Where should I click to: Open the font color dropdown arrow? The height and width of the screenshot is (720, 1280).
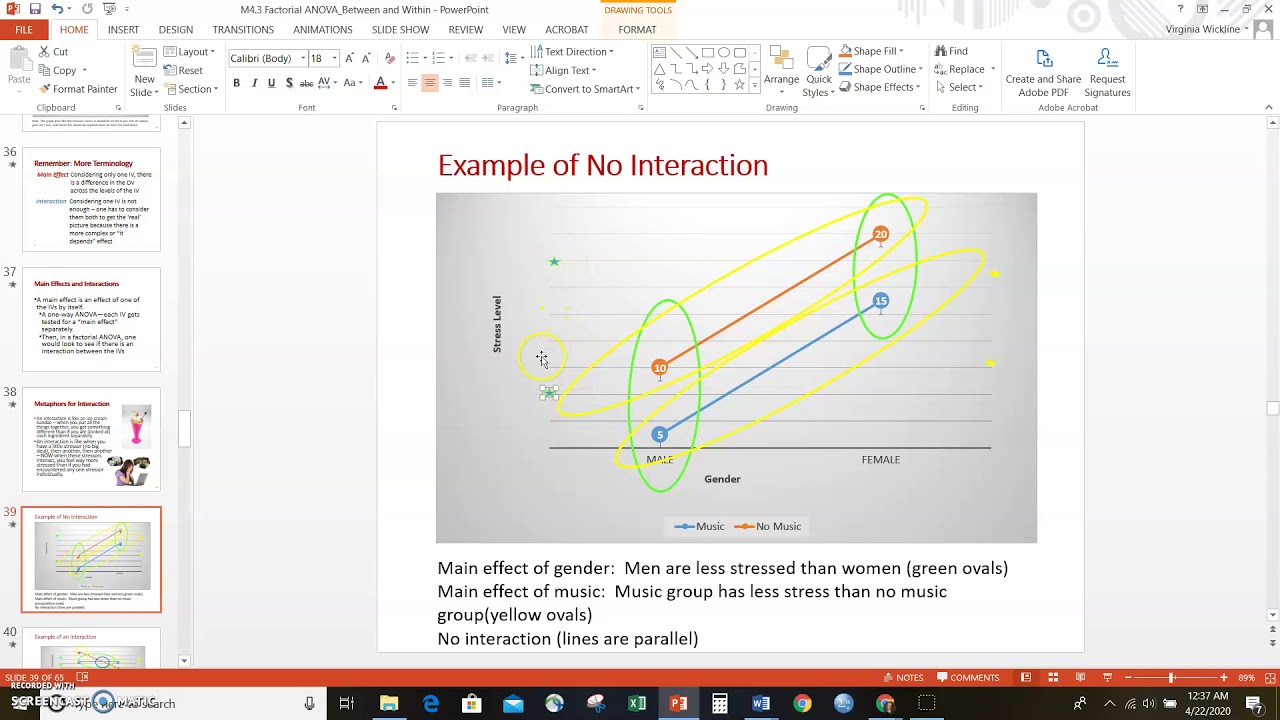coord(392,83)
